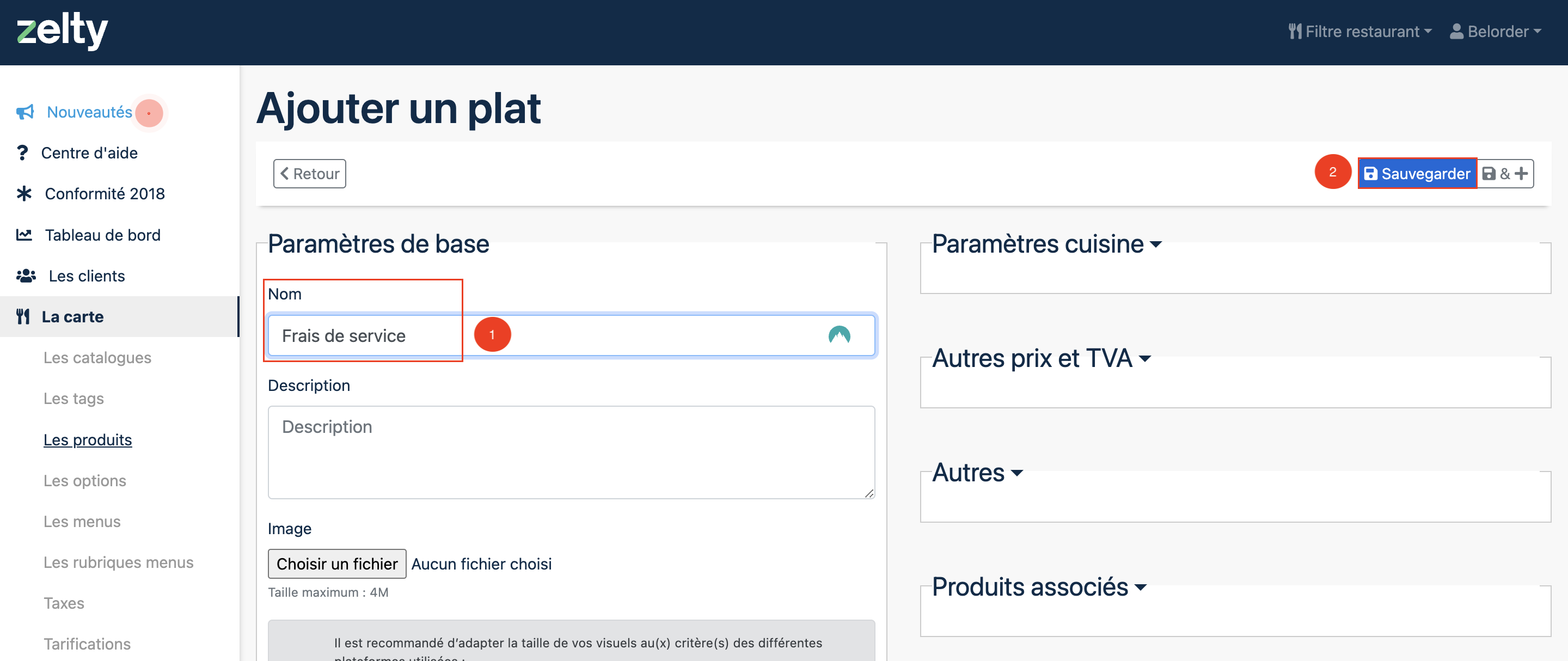The width and height of the screenshot is (1568, 661).
Task: Click the save-and-add-new button icon
Action: click(x=1505, y=174)
